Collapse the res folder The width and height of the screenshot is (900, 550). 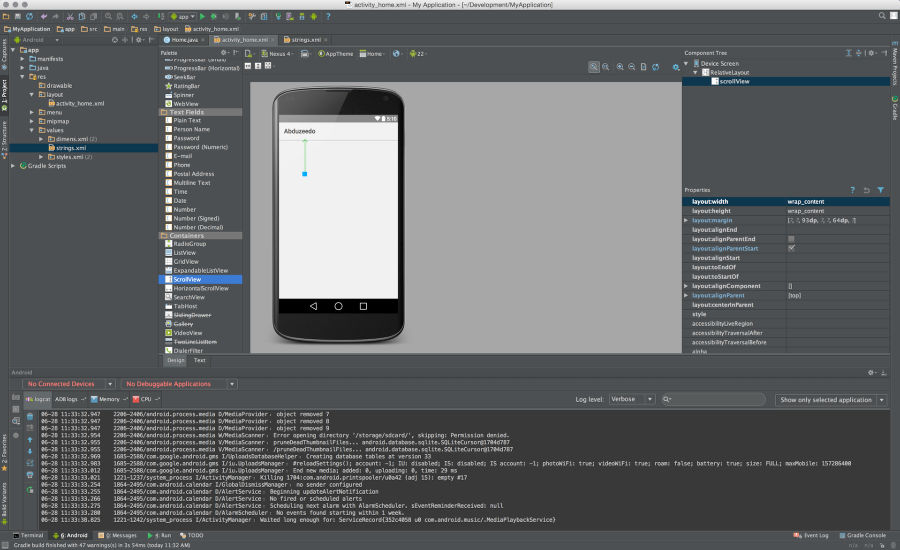(22, 77)
